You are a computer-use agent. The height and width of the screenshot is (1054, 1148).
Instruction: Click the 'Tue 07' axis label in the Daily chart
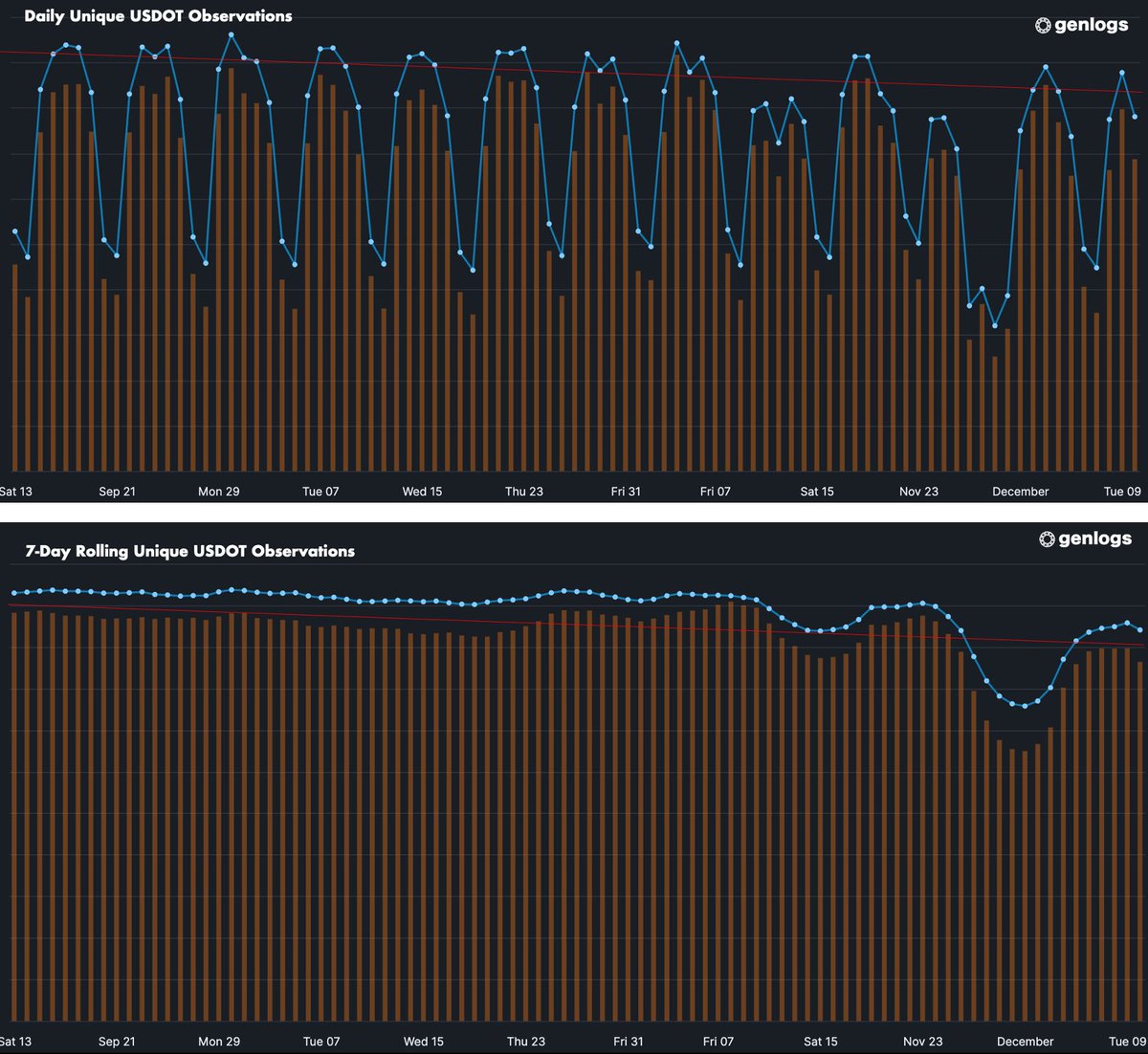pos(320,492)
